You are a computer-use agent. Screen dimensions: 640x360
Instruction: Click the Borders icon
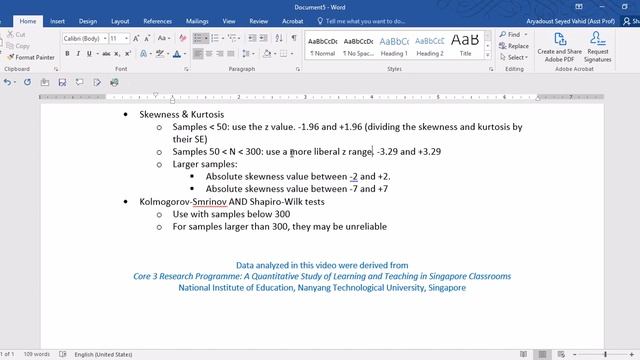point(283,53)
